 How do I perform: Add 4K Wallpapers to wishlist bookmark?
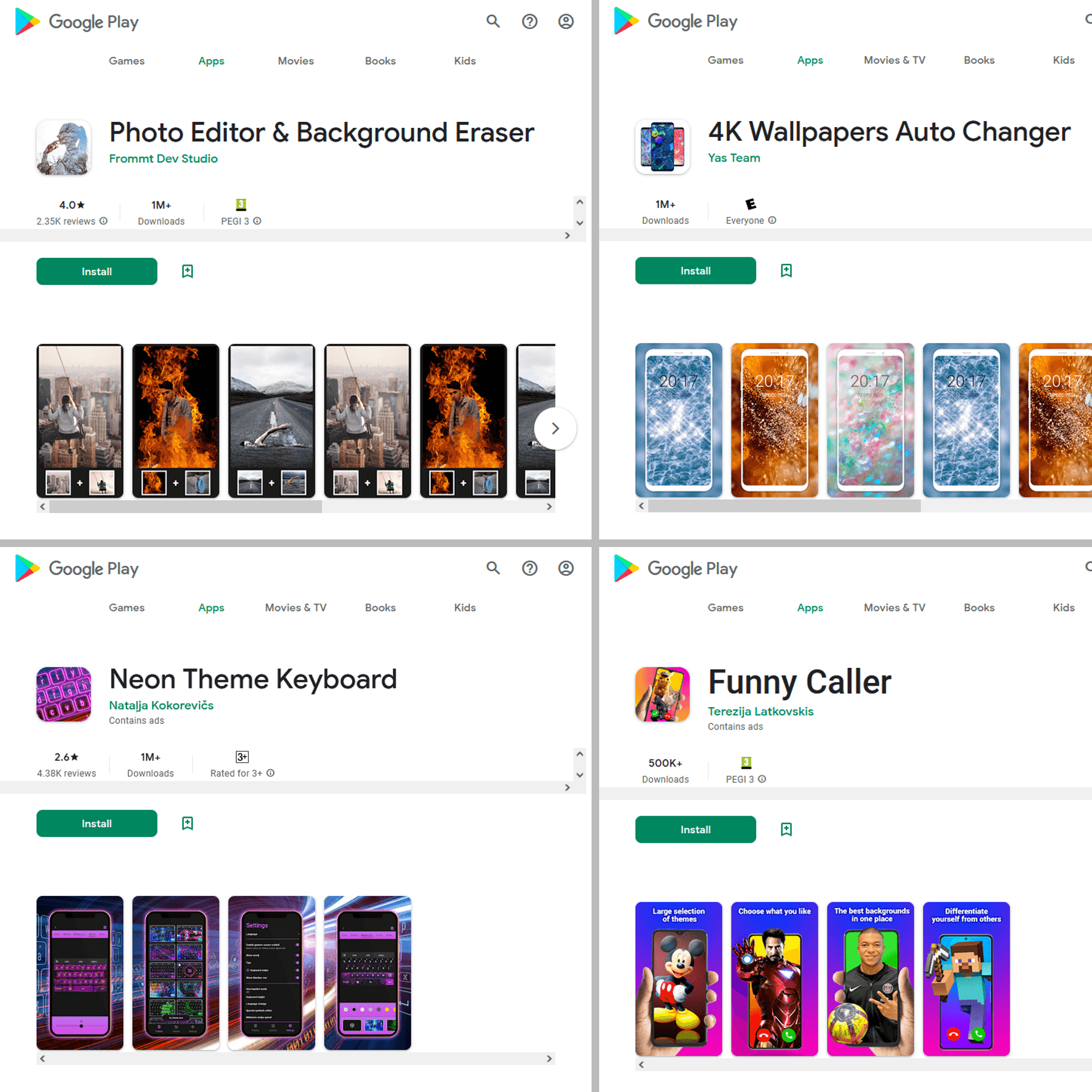(x=786, y=271)
